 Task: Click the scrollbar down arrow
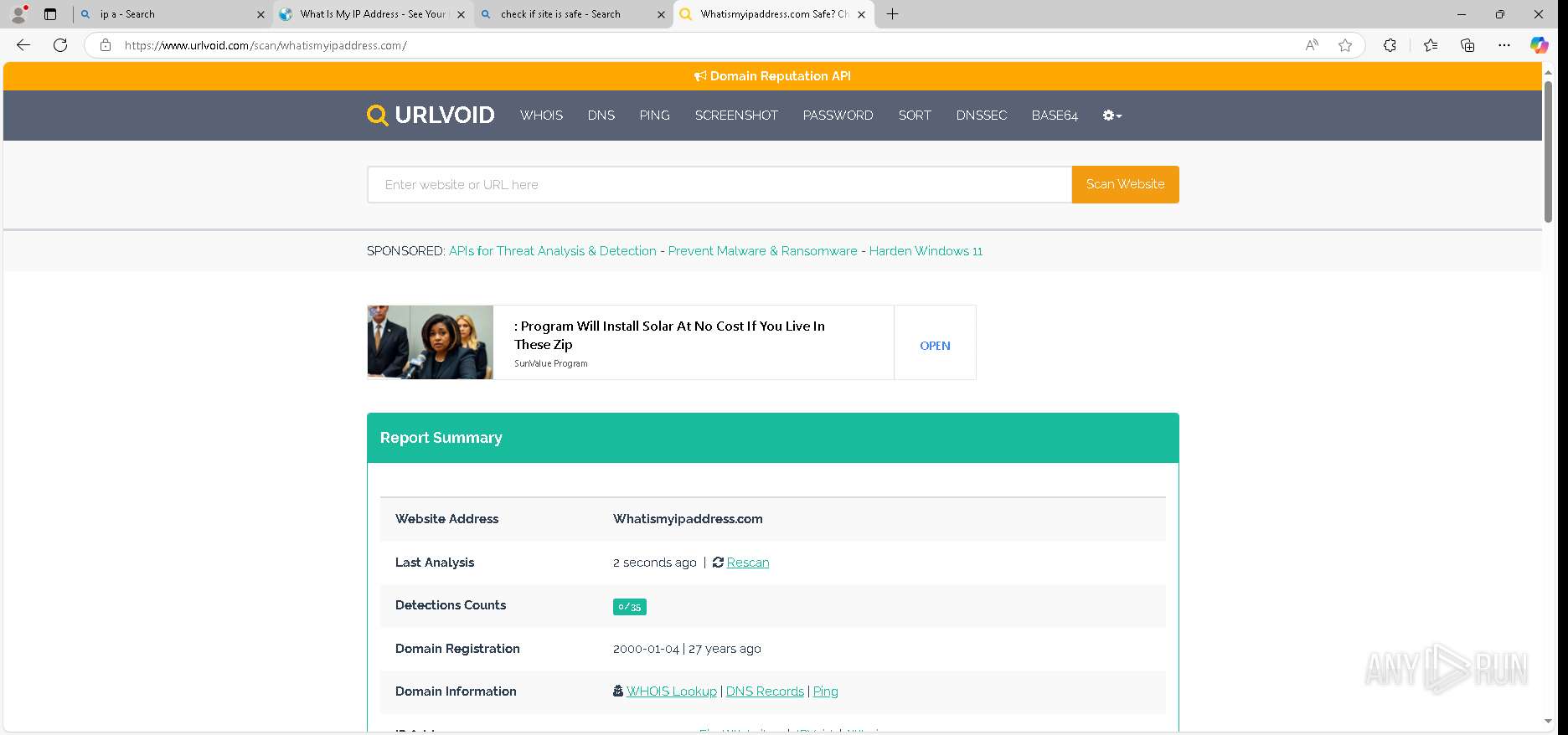[x=1549, y=721]
